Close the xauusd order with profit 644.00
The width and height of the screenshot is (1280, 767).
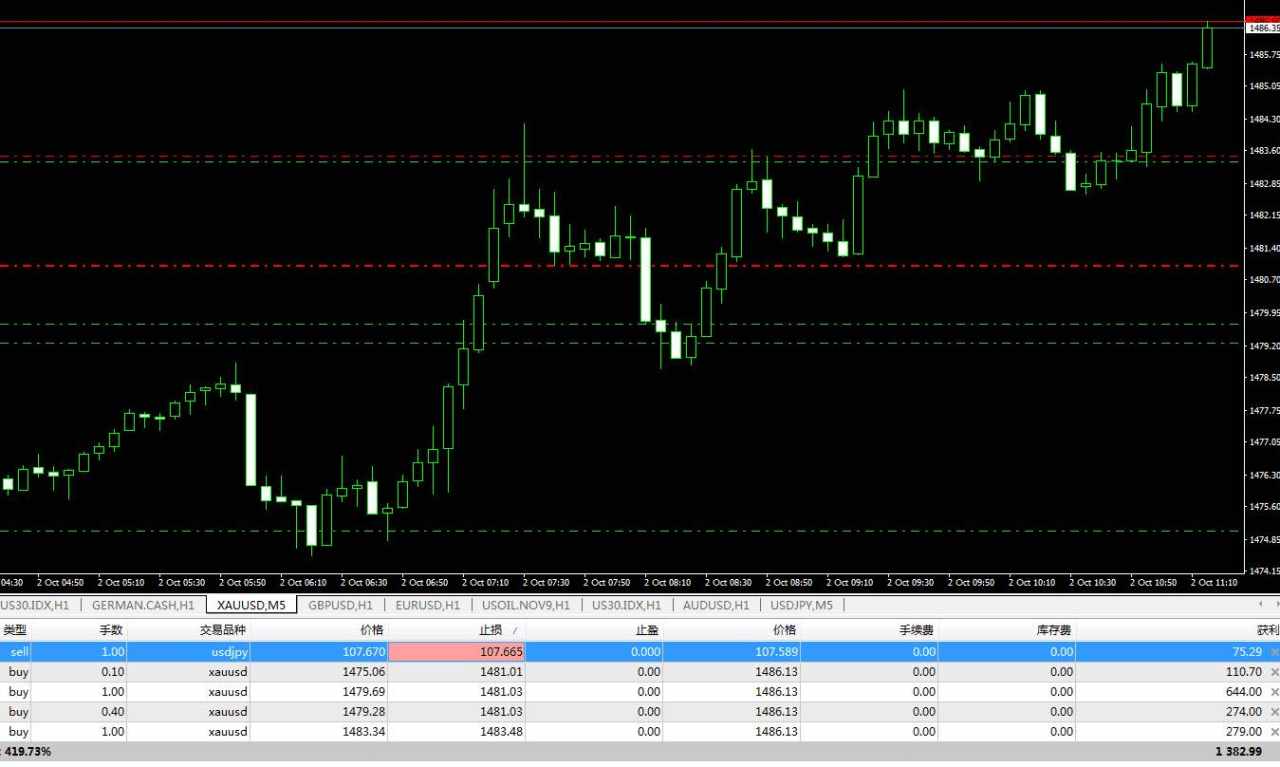(1274, 692)
